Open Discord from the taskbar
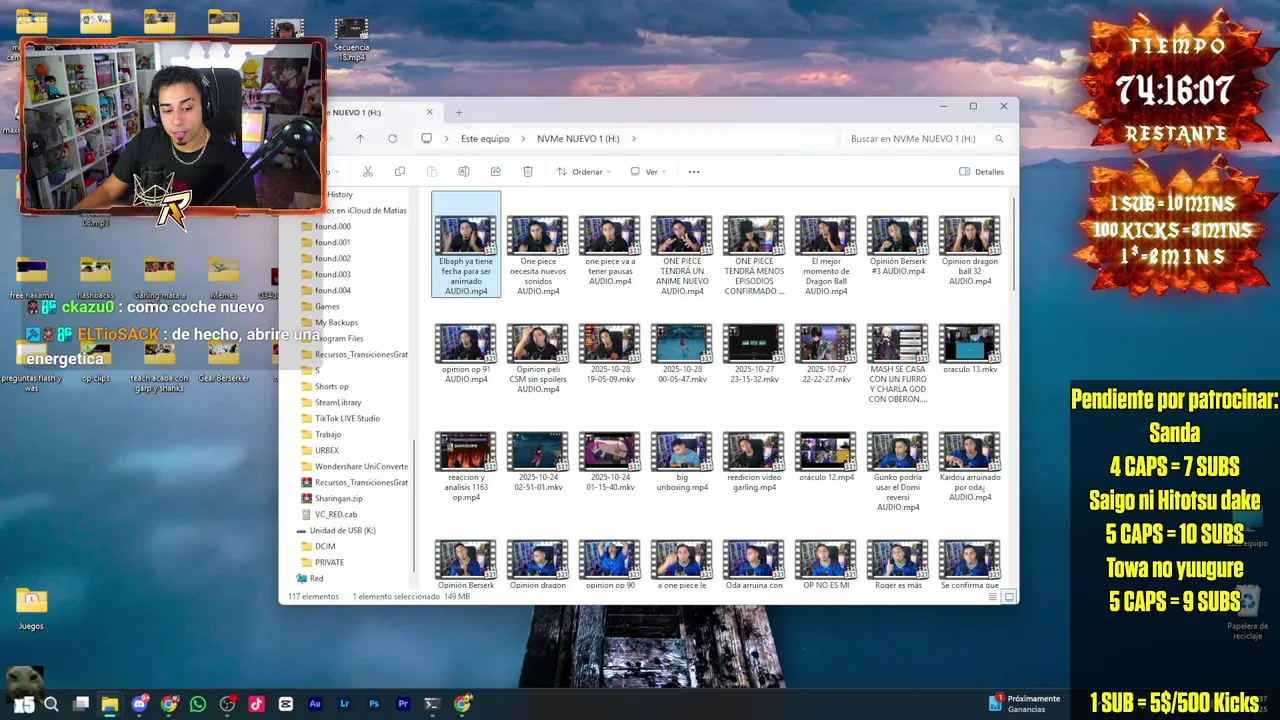This screenshot has width=1280, height=720. pyautogui.click(x=140, y=704)
